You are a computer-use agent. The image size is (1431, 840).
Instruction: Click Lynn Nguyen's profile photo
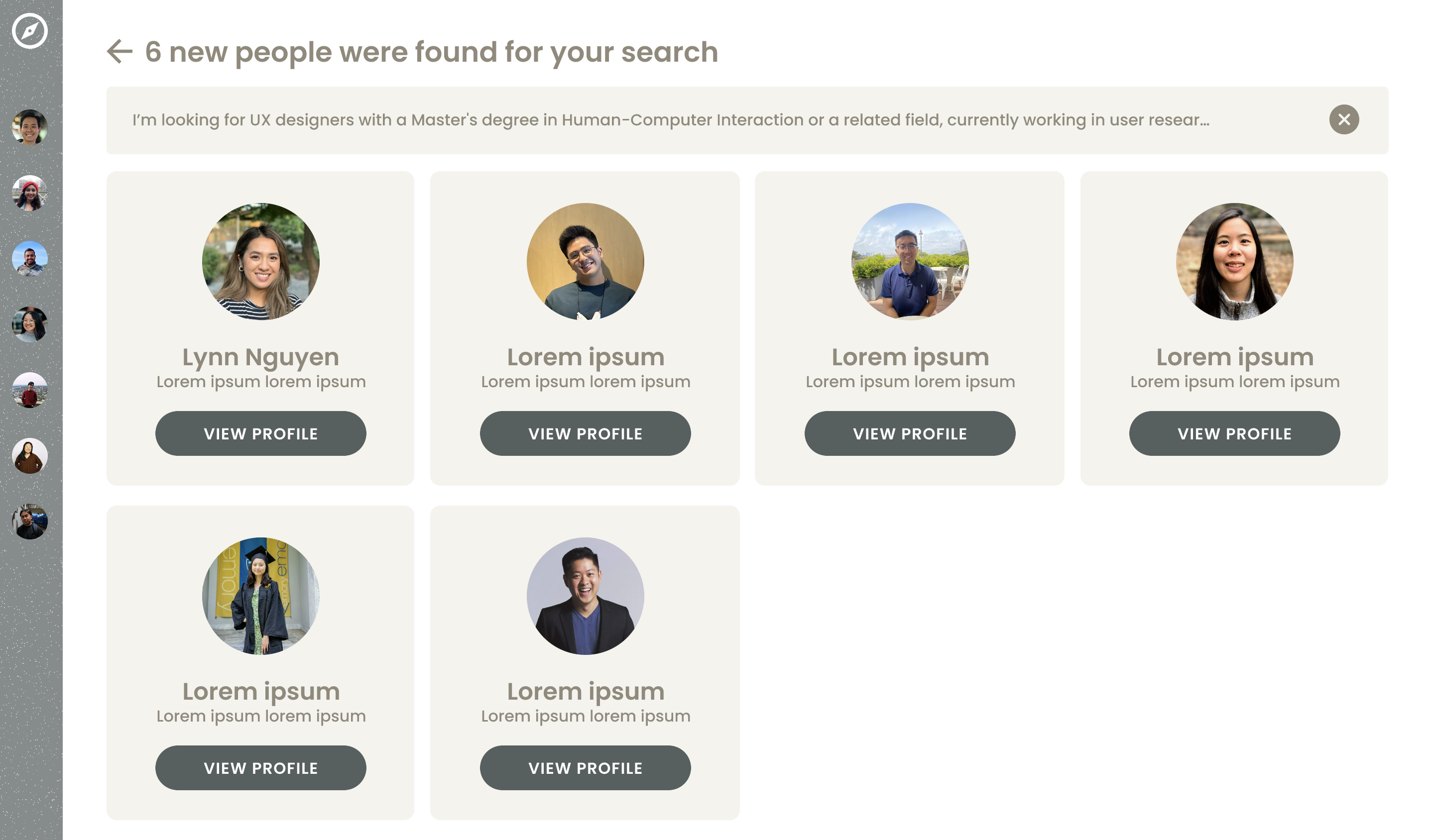point(260,262)
